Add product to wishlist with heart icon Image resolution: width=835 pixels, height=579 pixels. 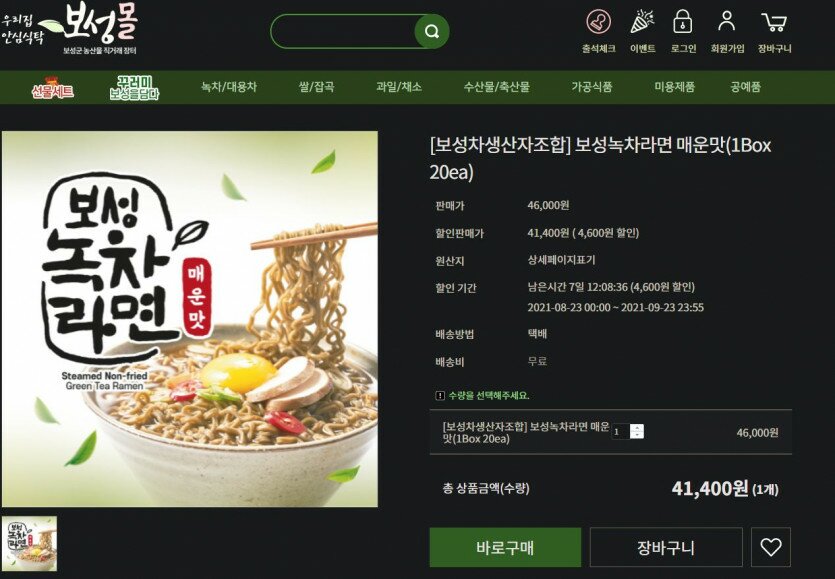771,547
